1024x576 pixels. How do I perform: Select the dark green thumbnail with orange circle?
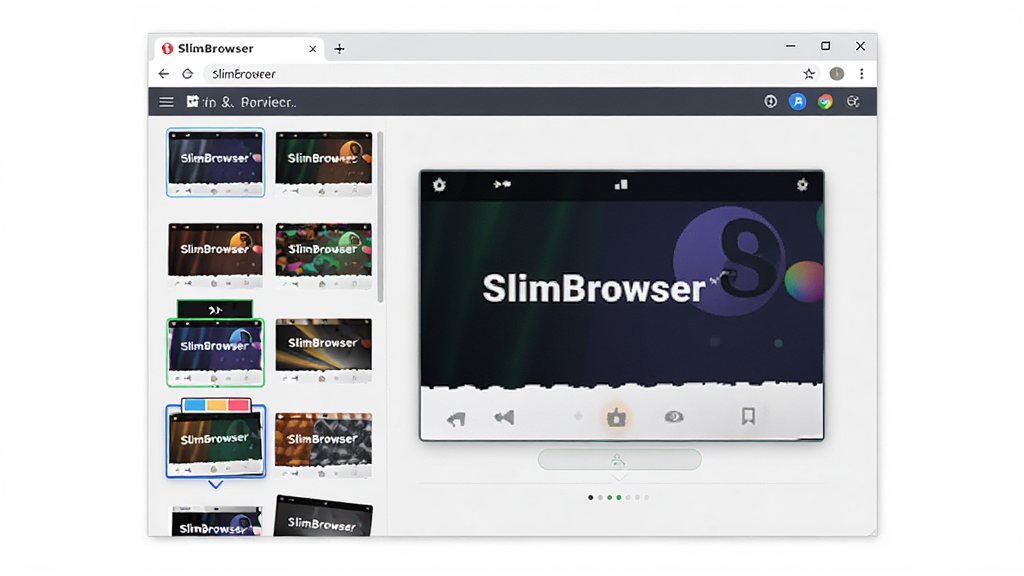coord(323,163)
